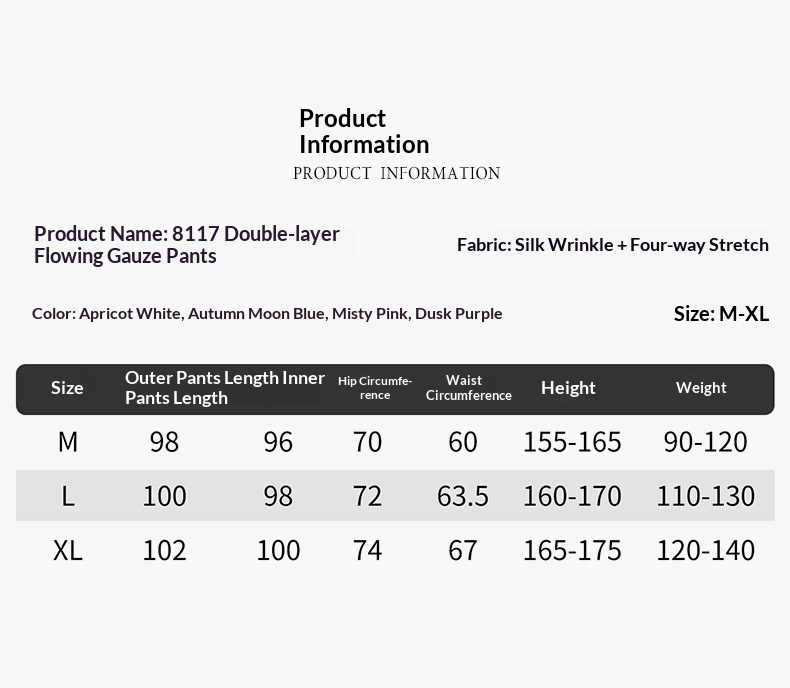Screen dimensions: 790x688
Task: Click the Waist Circumference column header
Action: click(469, 388)
